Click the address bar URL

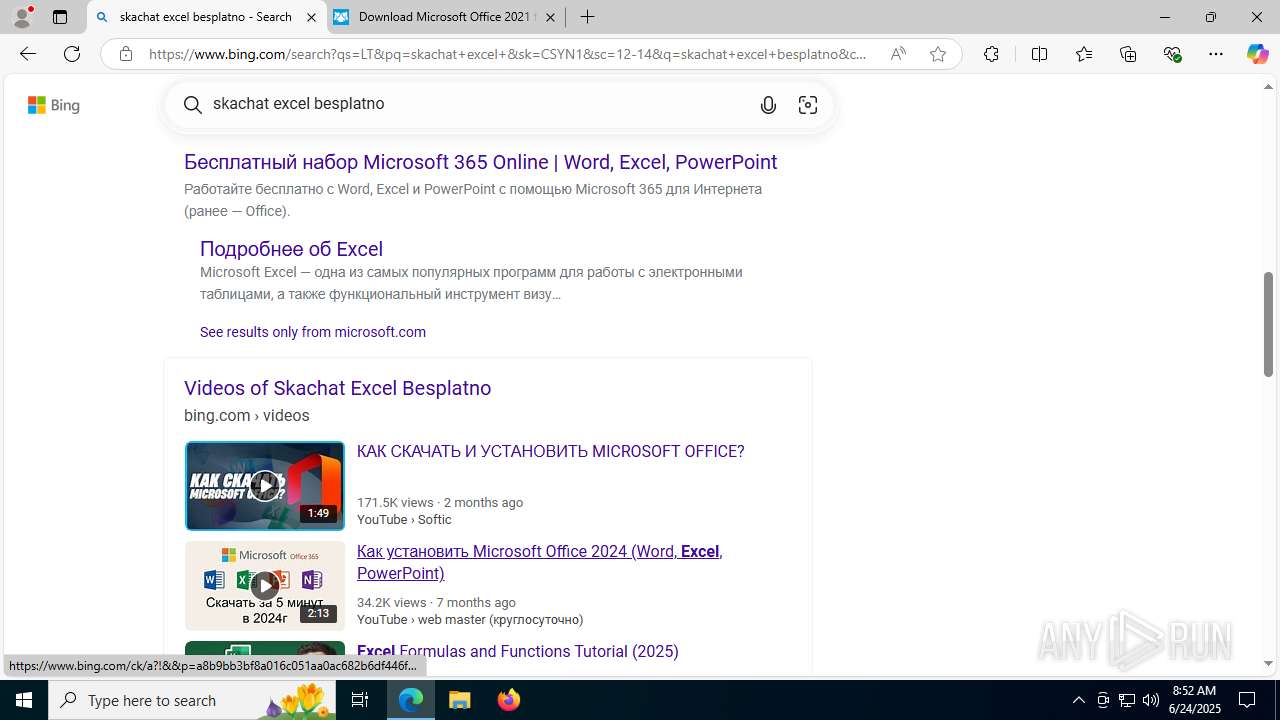coord(508,54)
